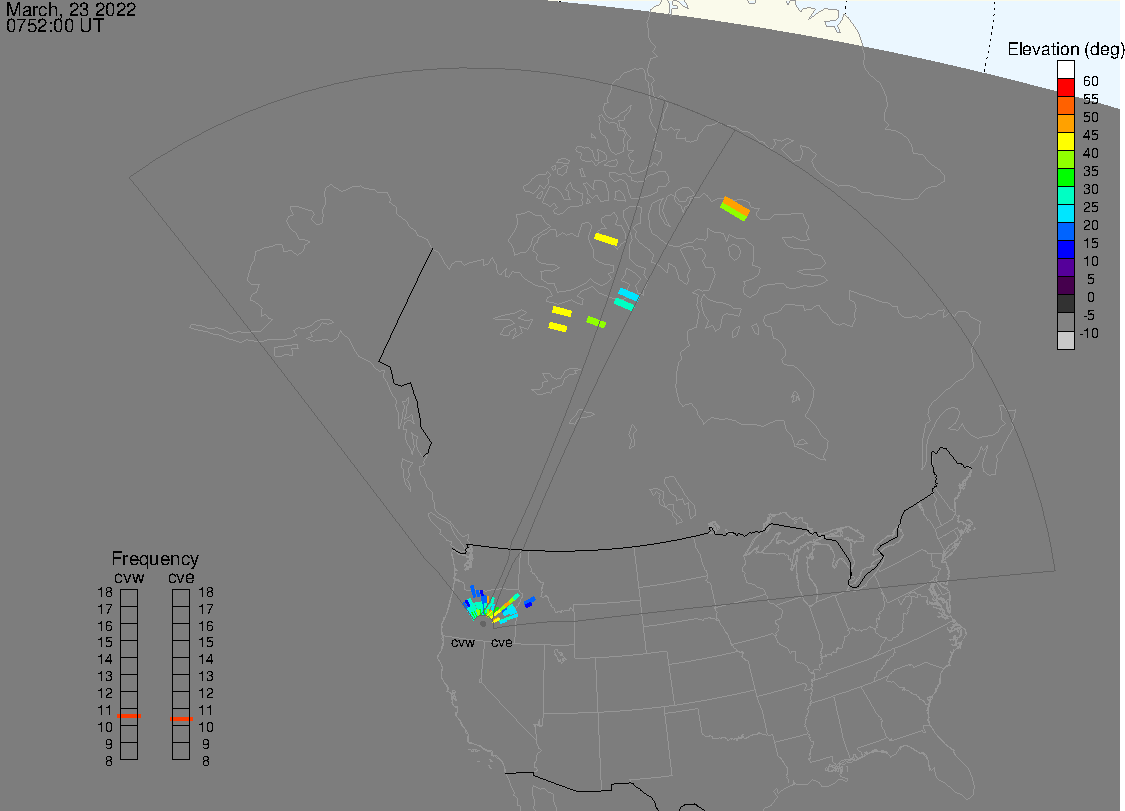Click the "8" tick right of the cve bar
The height and width of the screenshot is (811, 1125).
[x=206, y=761]
